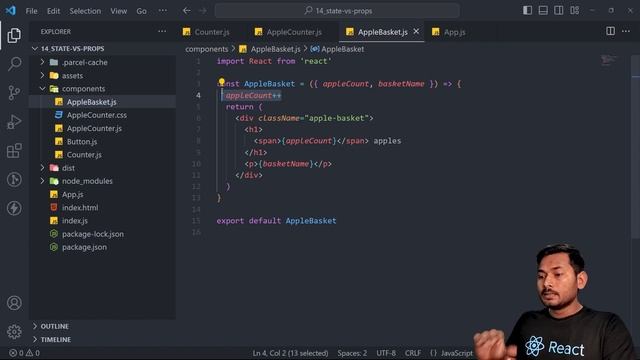Image resolution: width=640 pixels, height=360 pixels.
Task: Open Explorer Views and More Actions ellipsis
Action: pos(162,31)
